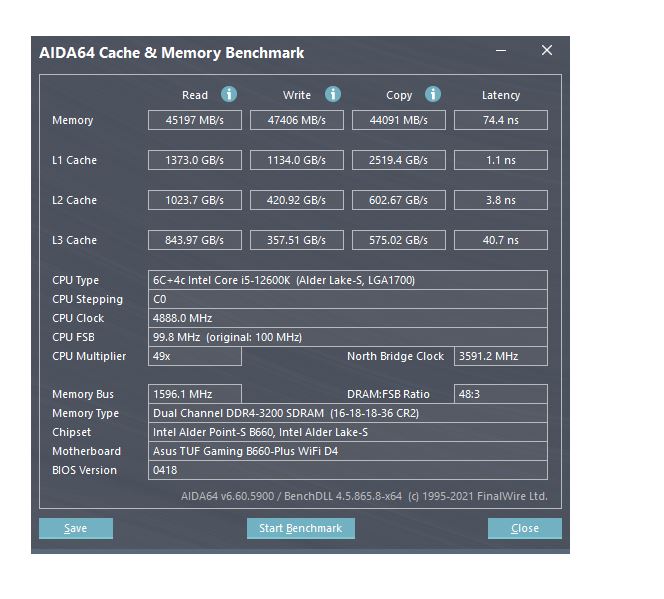The width and height of the screenshot is (664, 599).
Task: Select L1 Cache read 1373.0 GB/s
Action: click(x=195, y=160)
